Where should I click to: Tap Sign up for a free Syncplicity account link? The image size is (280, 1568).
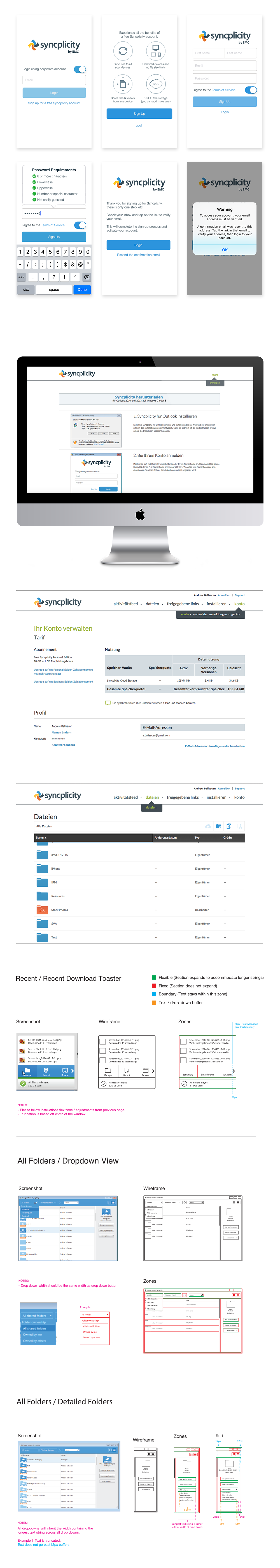[x=54, y=103]
